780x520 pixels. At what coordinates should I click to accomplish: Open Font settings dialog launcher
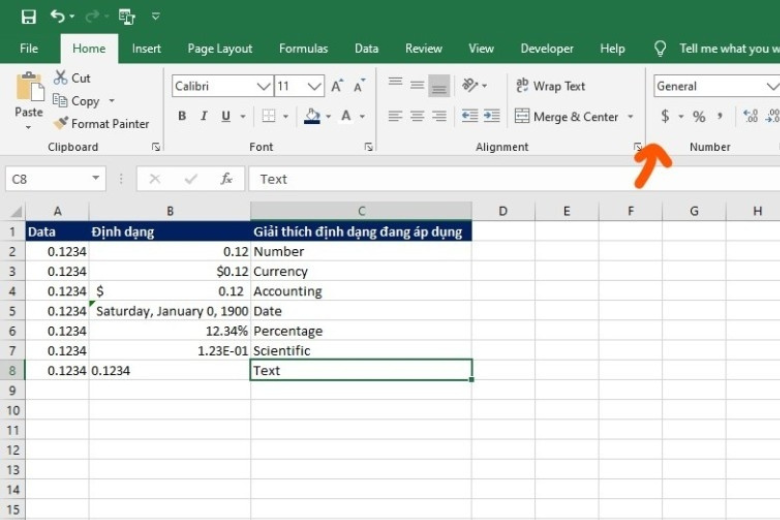[x=369, y=147]
